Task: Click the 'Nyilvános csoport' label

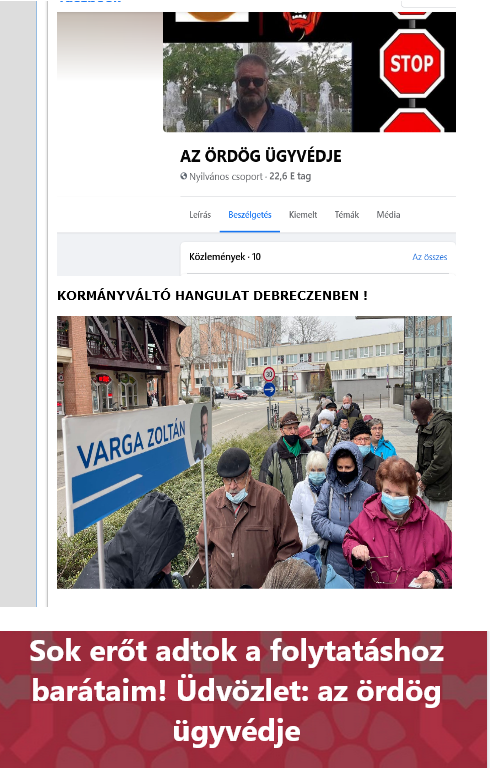Action: [x=226, y=176]
